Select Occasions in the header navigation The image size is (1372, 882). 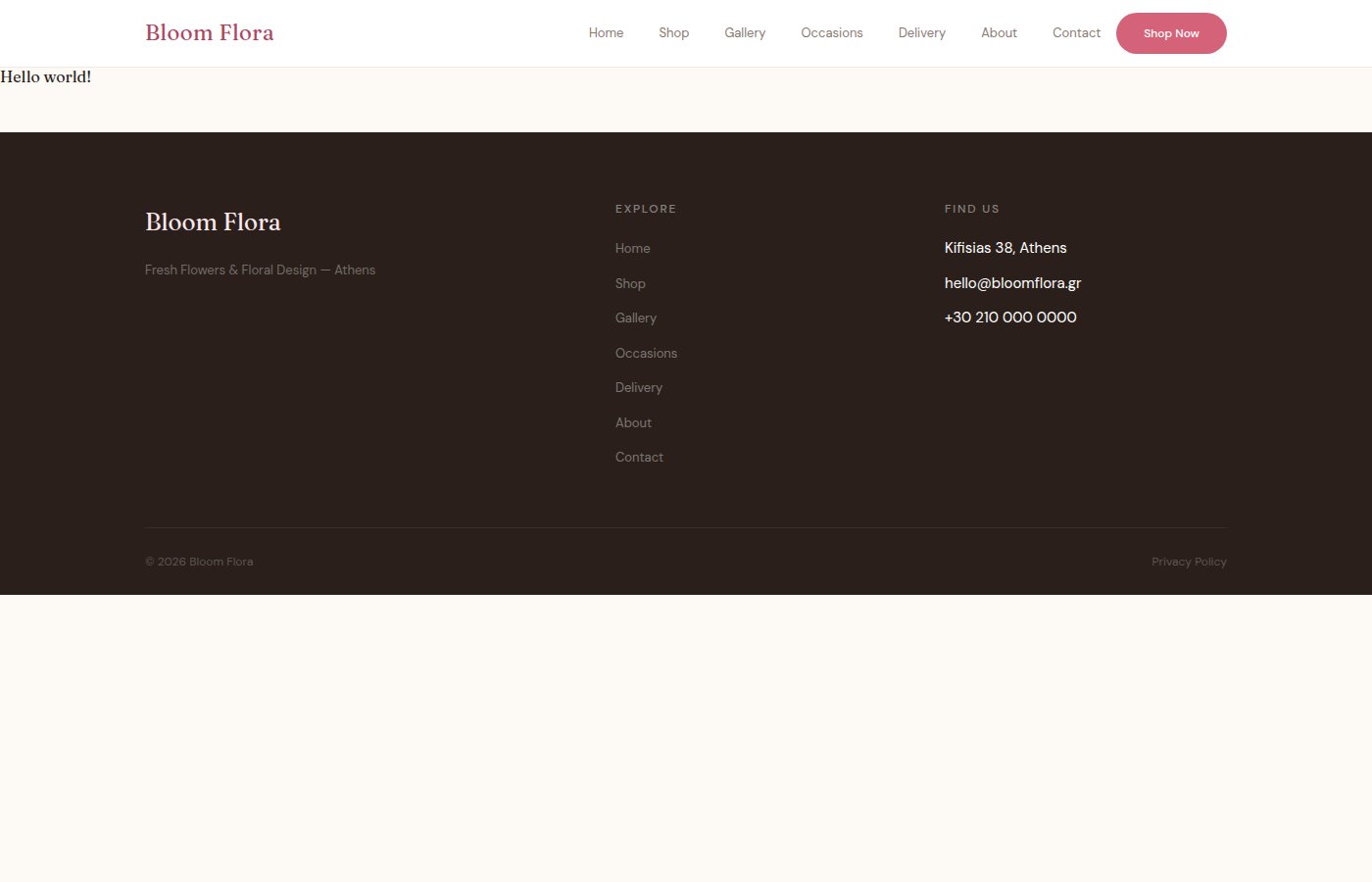[x=831, y=32]
